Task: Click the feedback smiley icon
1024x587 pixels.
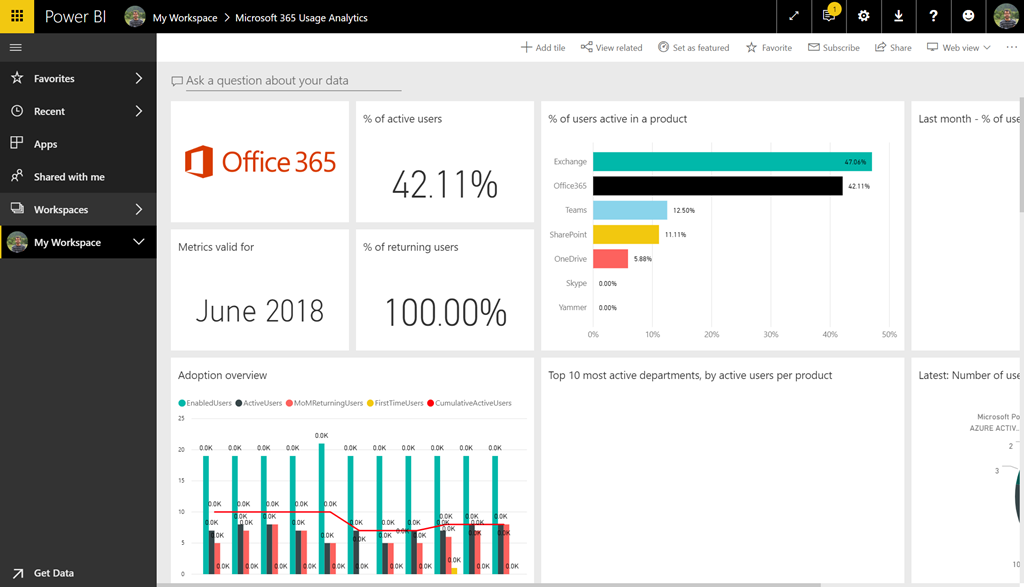Action: click(968, 16)
